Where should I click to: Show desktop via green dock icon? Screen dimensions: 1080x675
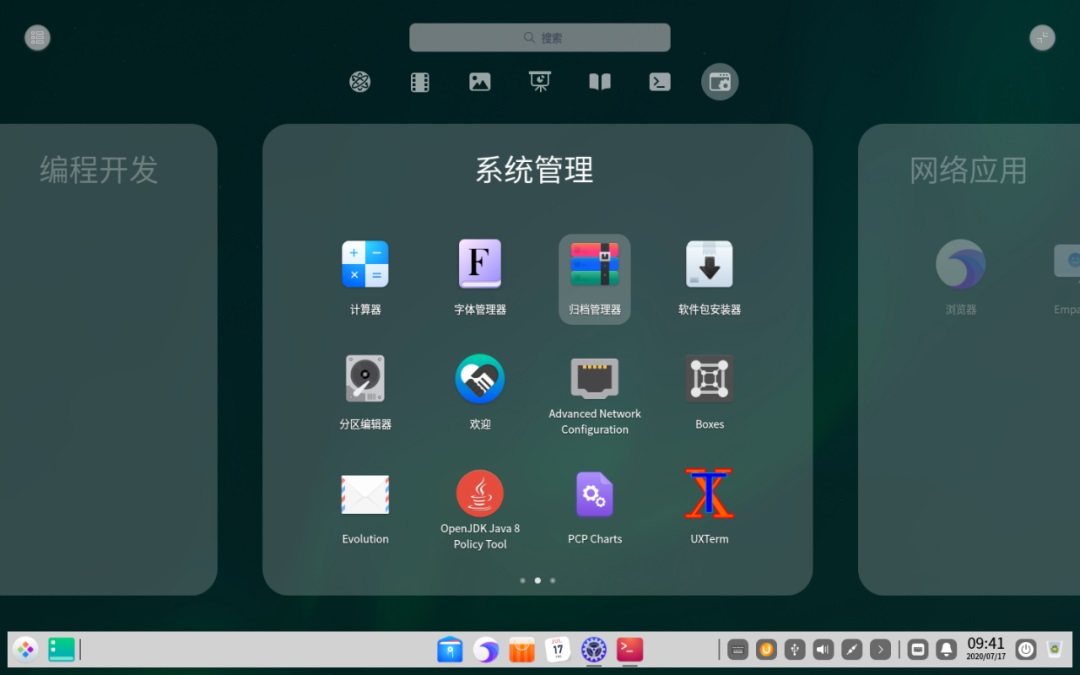61,650
